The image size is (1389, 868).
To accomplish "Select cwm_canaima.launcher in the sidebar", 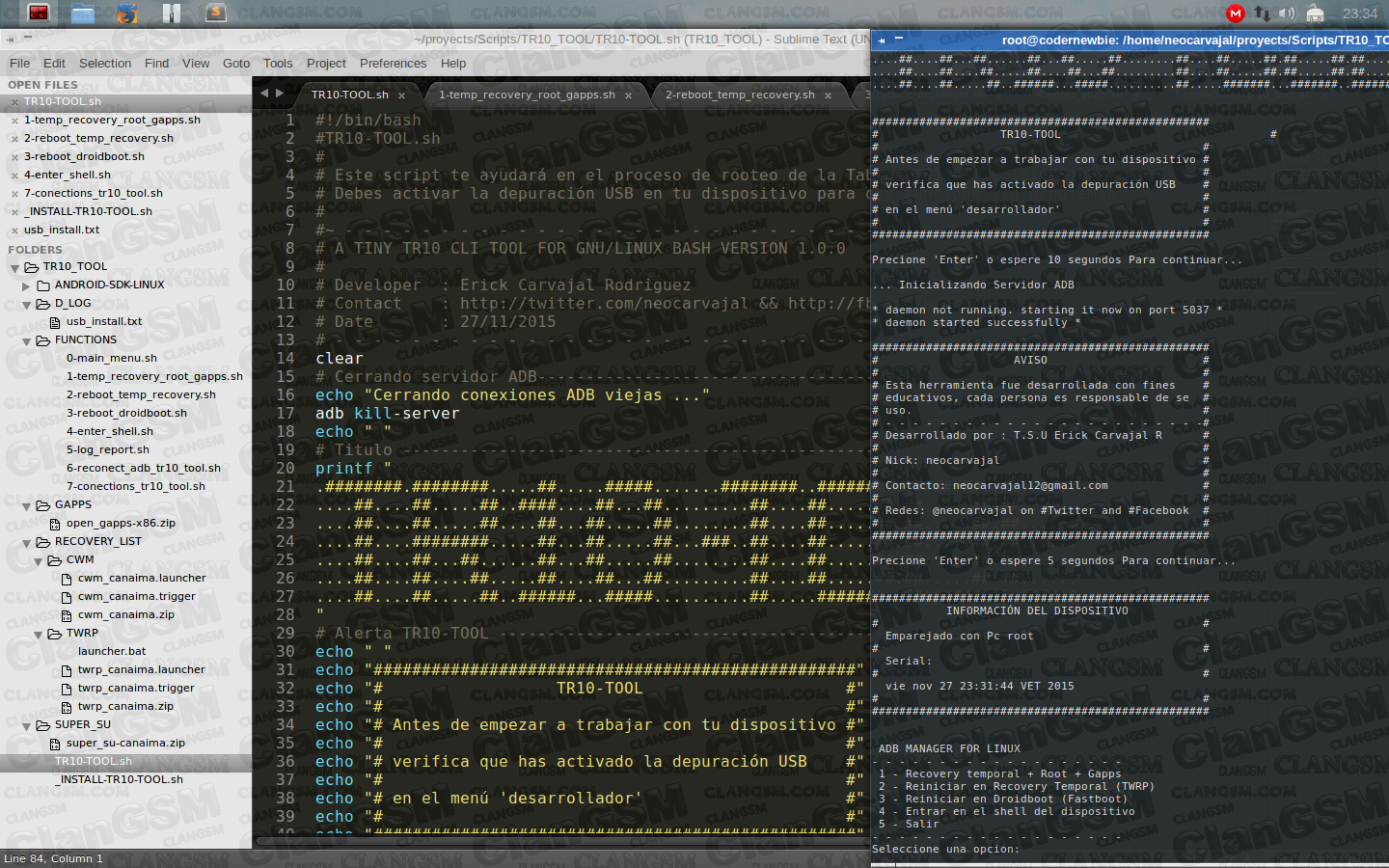I will point(141,579).
